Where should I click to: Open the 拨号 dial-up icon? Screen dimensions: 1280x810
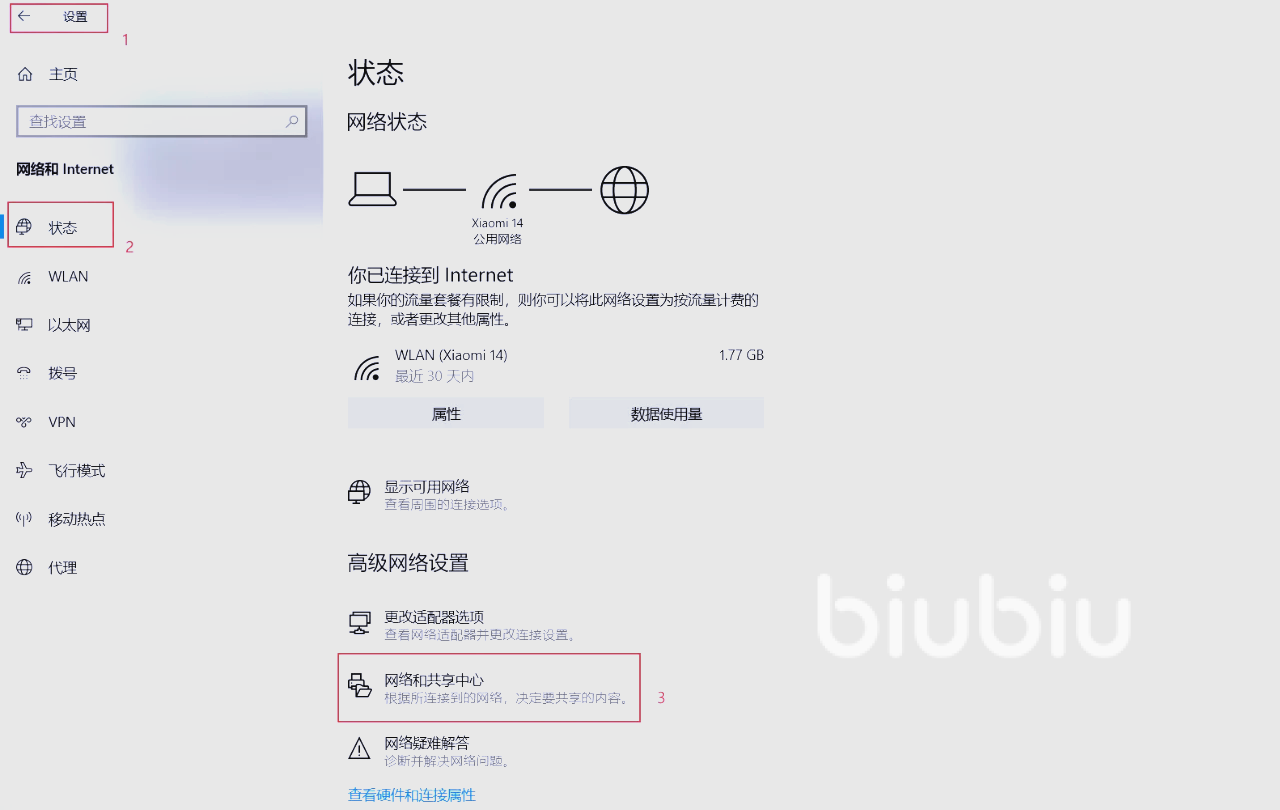(x=25, y=373)
